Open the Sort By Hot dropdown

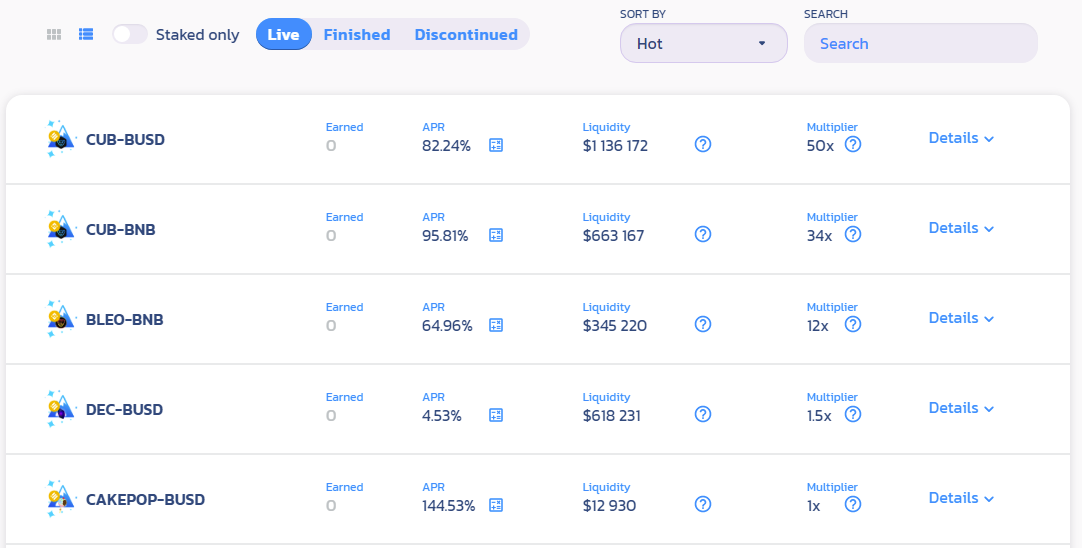tap(704, 43)
